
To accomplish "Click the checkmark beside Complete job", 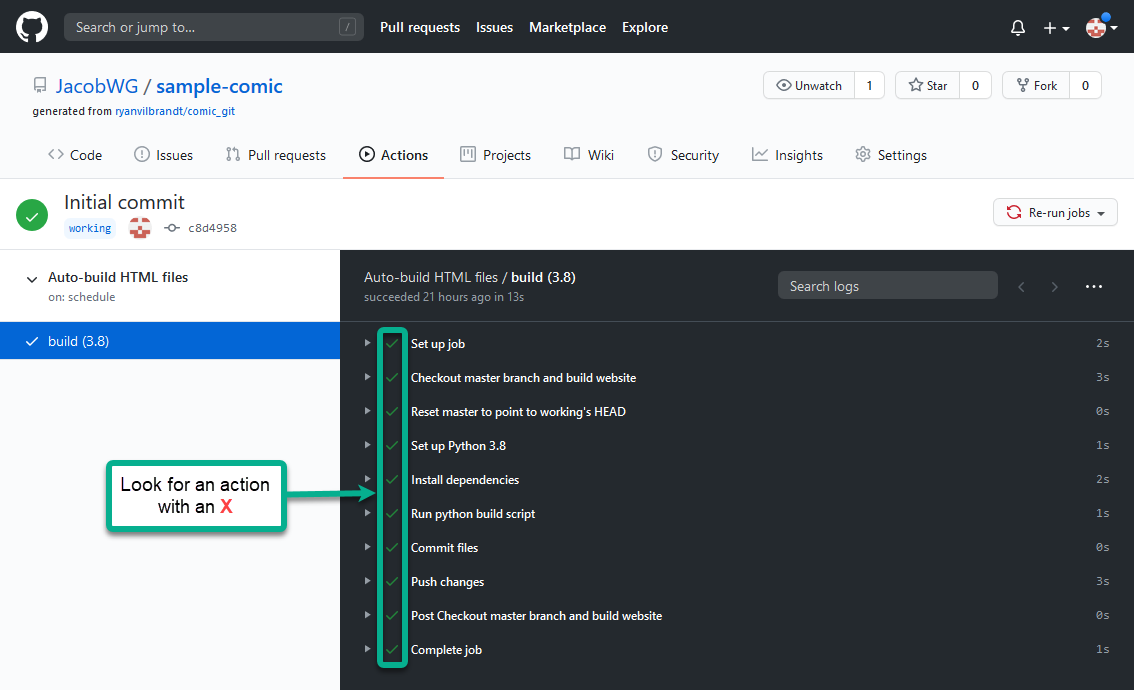I will click(392, 649).
